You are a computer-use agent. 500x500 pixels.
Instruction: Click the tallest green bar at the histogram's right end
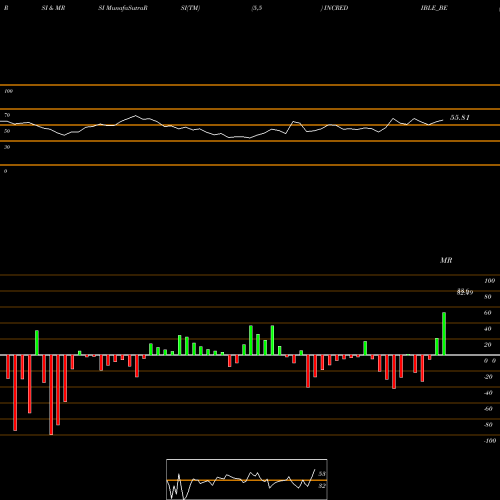coord(444,333)
